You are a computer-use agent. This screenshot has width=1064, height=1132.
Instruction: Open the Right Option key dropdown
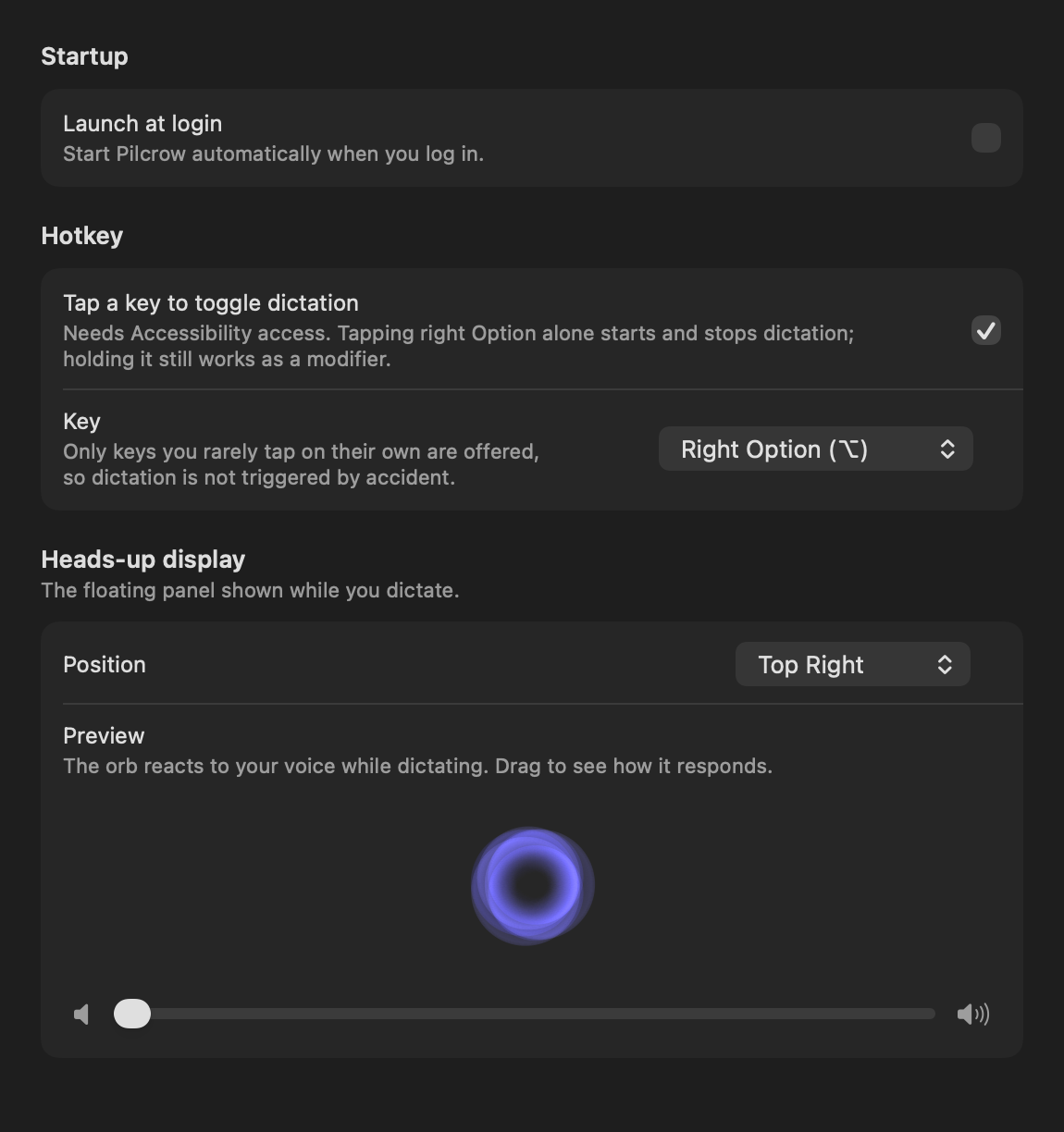[x=815, y=449]
